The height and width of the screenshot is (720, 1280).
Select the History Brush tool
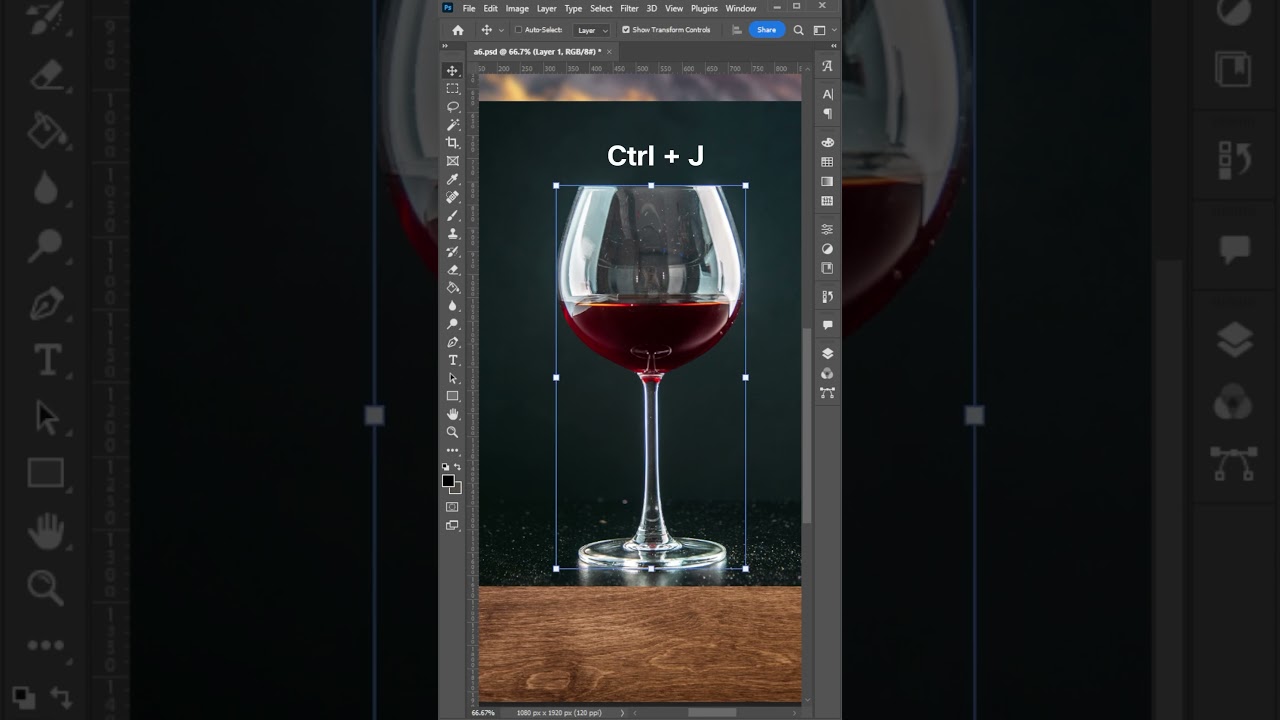tap(452, 251)
